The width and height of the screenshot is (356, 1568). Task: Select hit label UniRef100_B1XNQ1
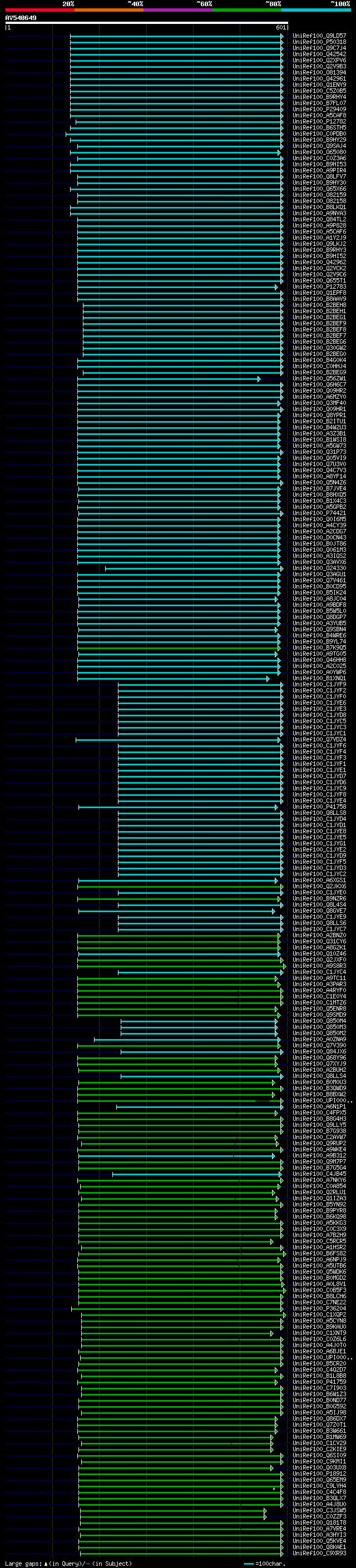click(319, 678)
